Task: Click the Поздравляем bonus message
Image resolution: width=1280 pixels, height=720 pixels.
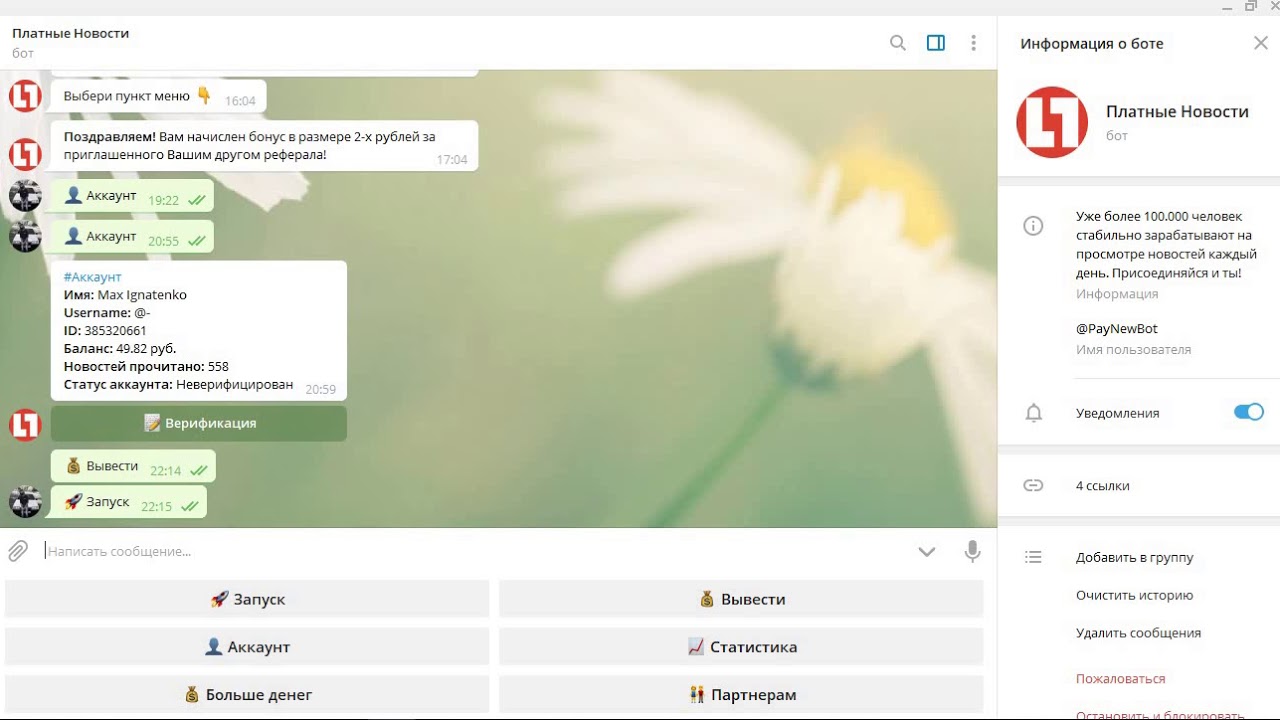Action: (264, 146)
